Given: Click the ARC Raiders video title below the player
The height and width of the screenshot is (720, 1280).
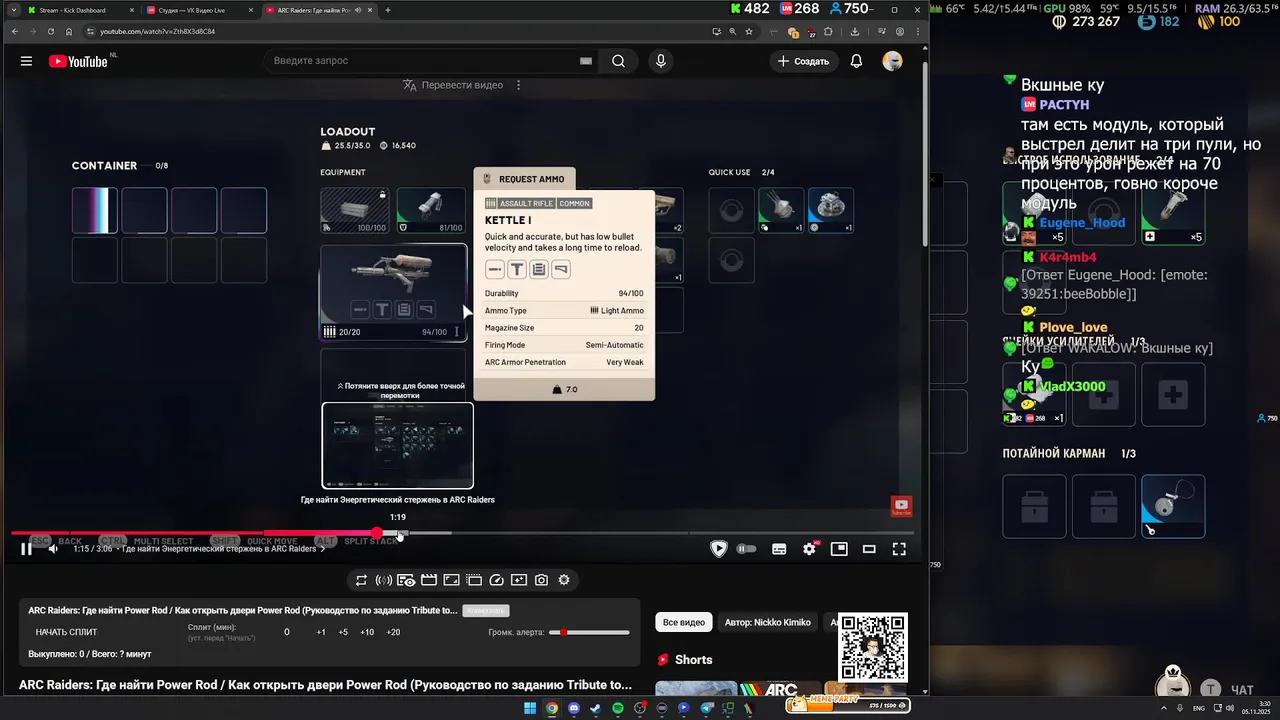Looking at the screenshot, I should (x=325, y=685).
